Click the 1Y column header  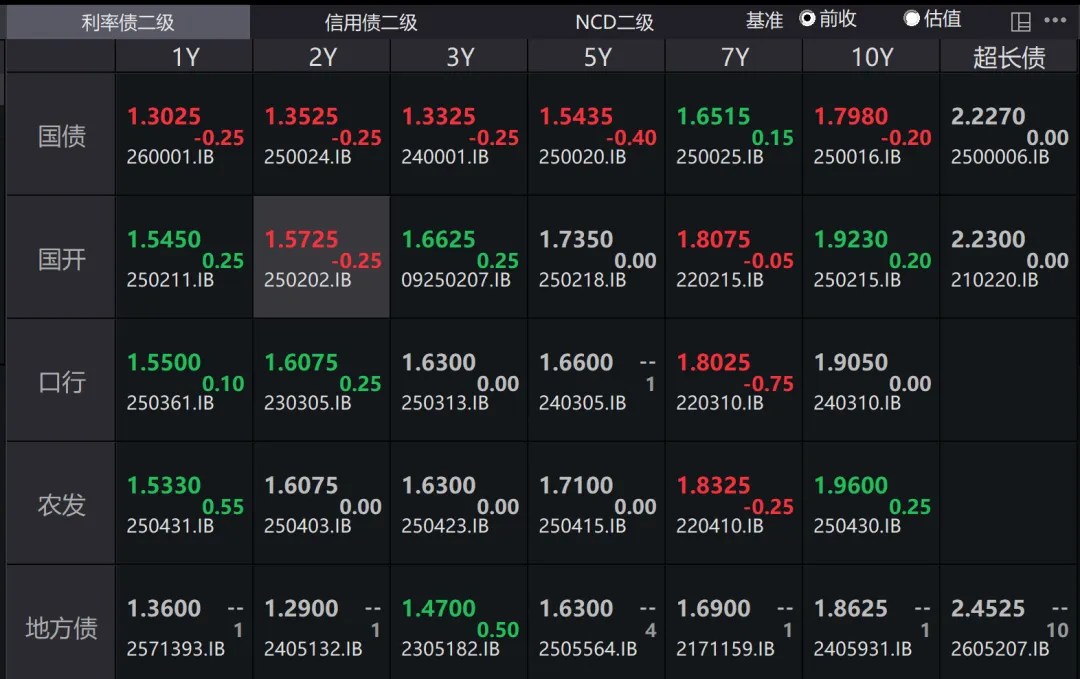(185, 57)
